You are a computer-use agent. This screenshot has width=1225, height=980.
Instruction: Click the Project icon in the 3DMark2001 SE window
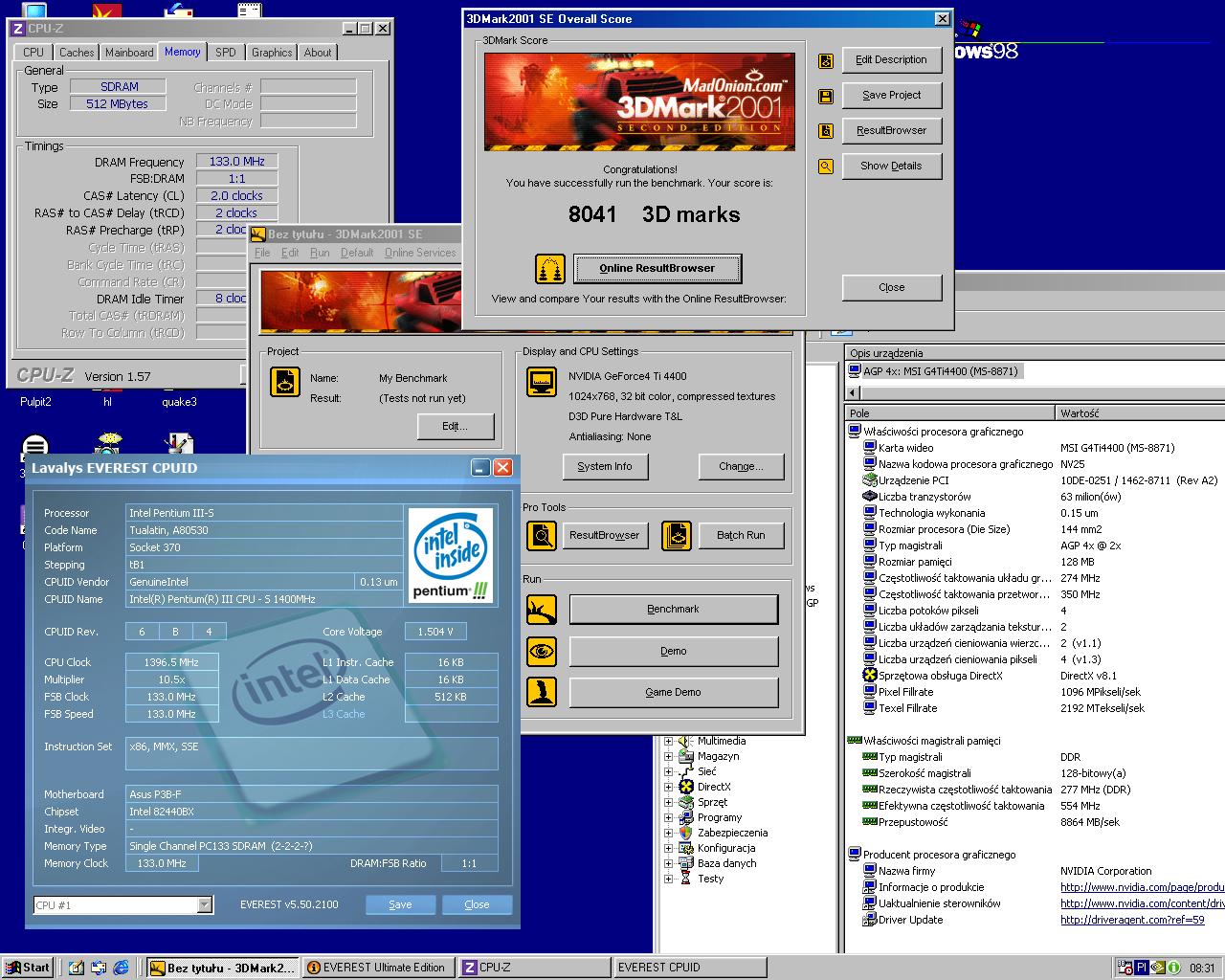click(x=285, y=382)
